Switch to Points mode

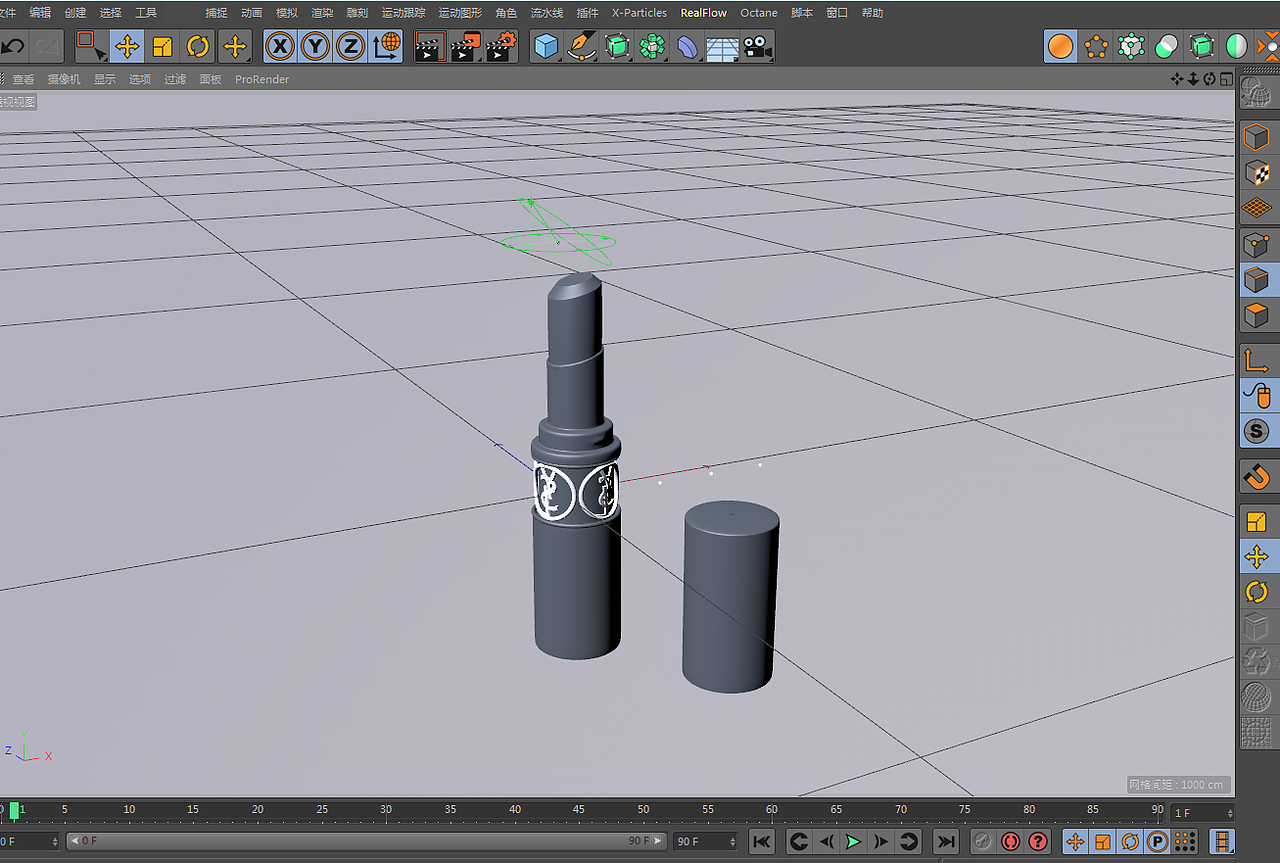(x=1256, y=244)
